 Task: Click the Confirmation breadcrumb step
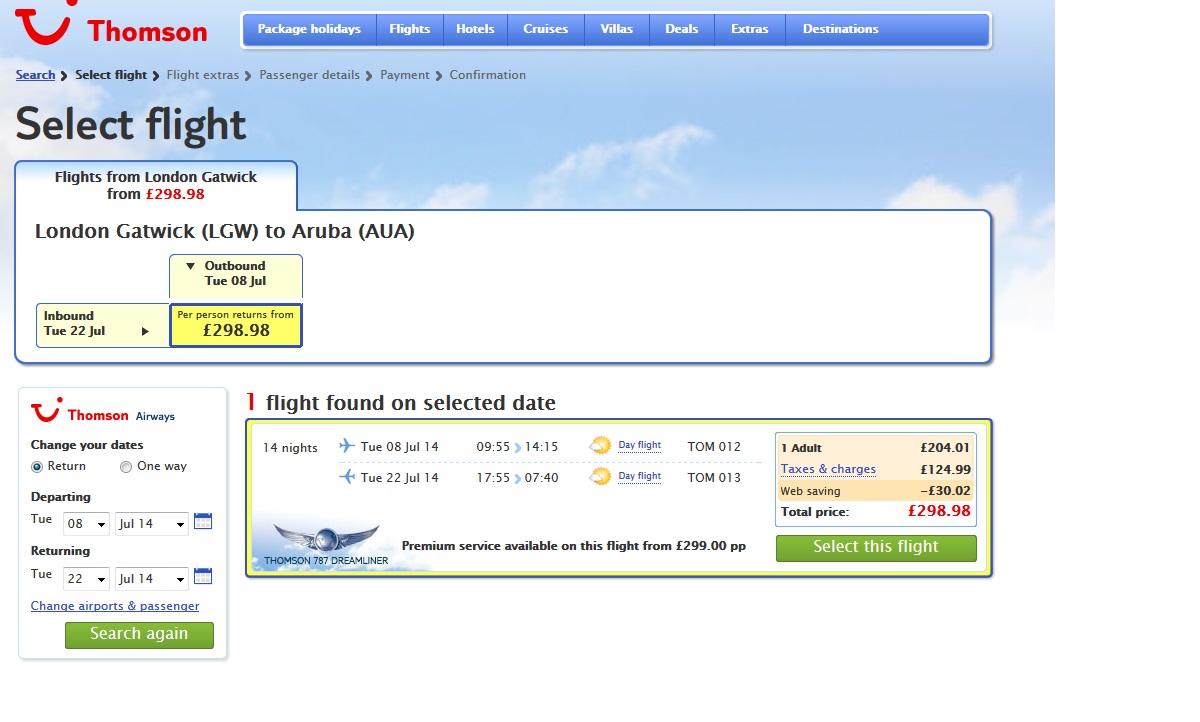pos(488,75)
